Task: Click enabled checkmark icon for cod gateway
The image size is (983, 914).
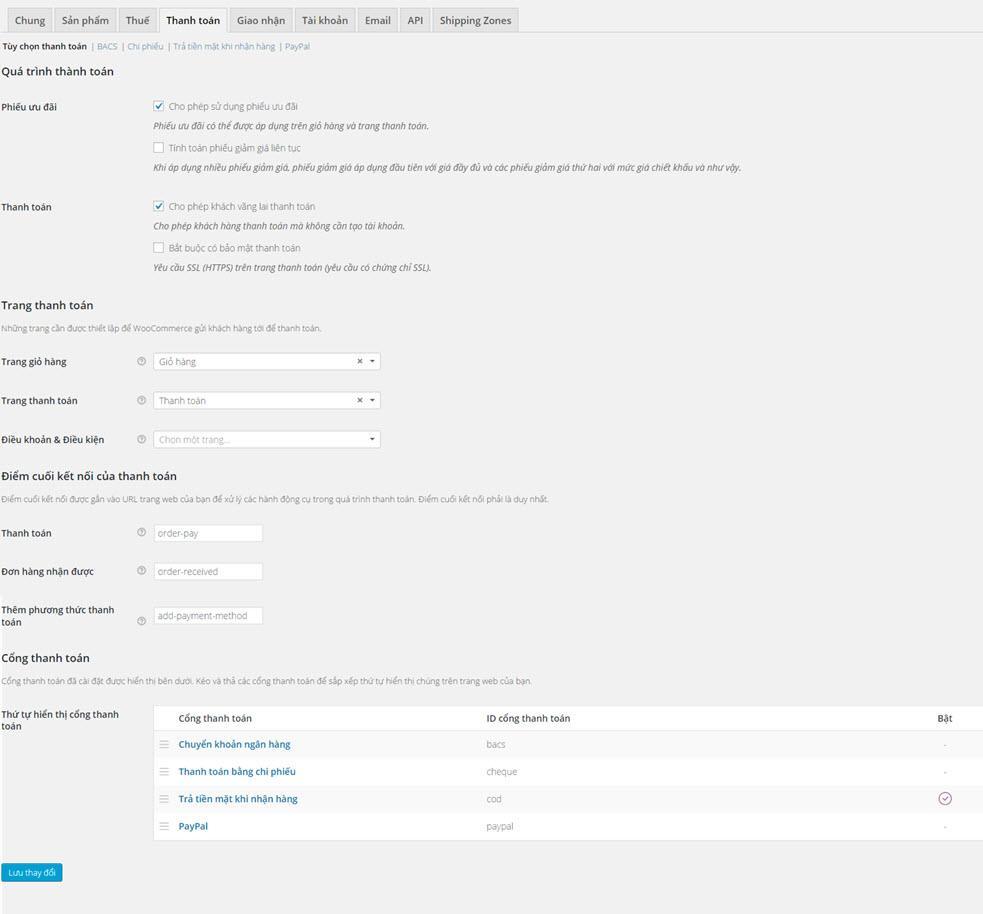Action: [944, 799]
